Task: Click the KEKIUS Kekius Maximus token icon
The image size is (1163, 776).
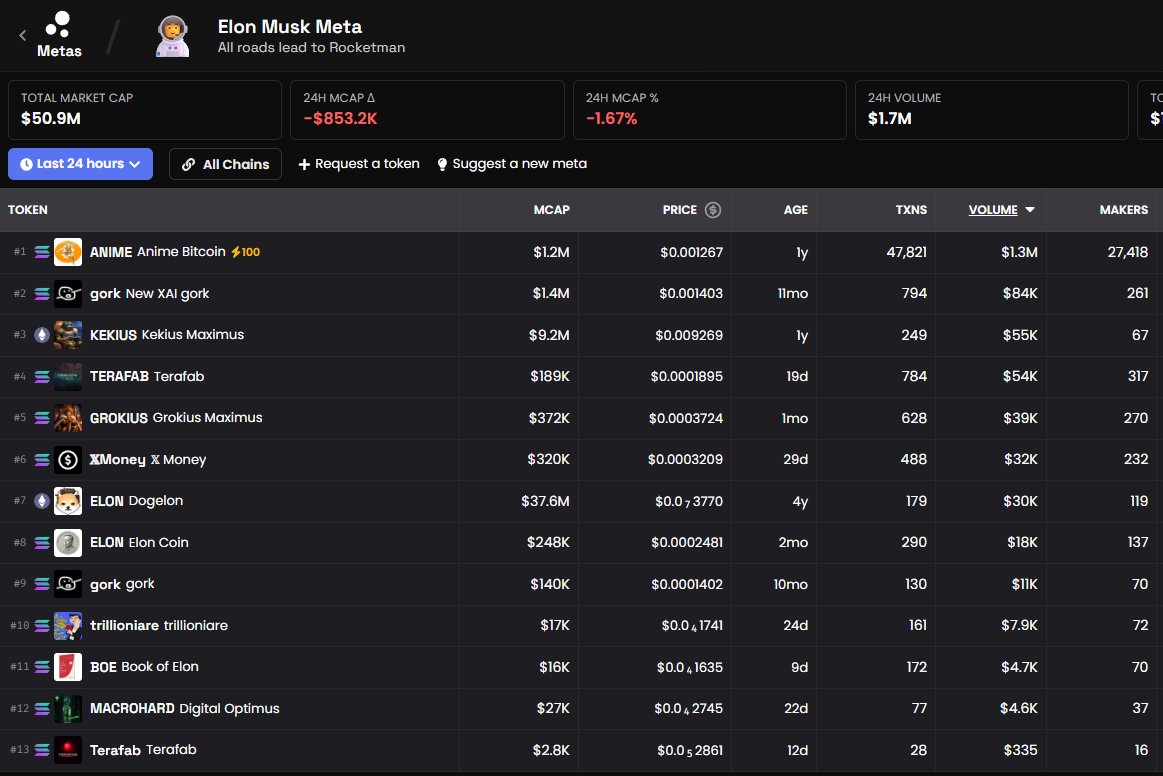Action: [67, 335]
